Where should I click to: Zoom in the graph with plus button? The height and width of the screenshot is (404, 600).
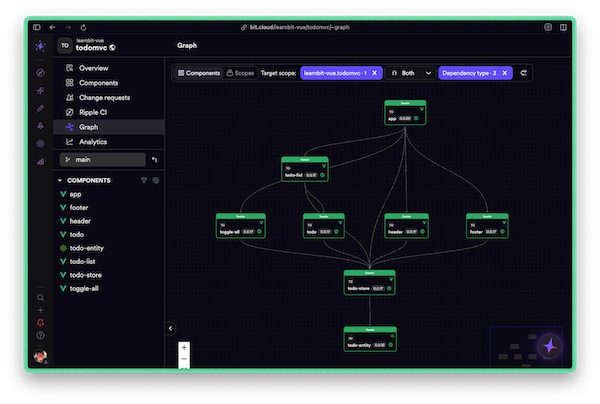click(x=184, y=347)
